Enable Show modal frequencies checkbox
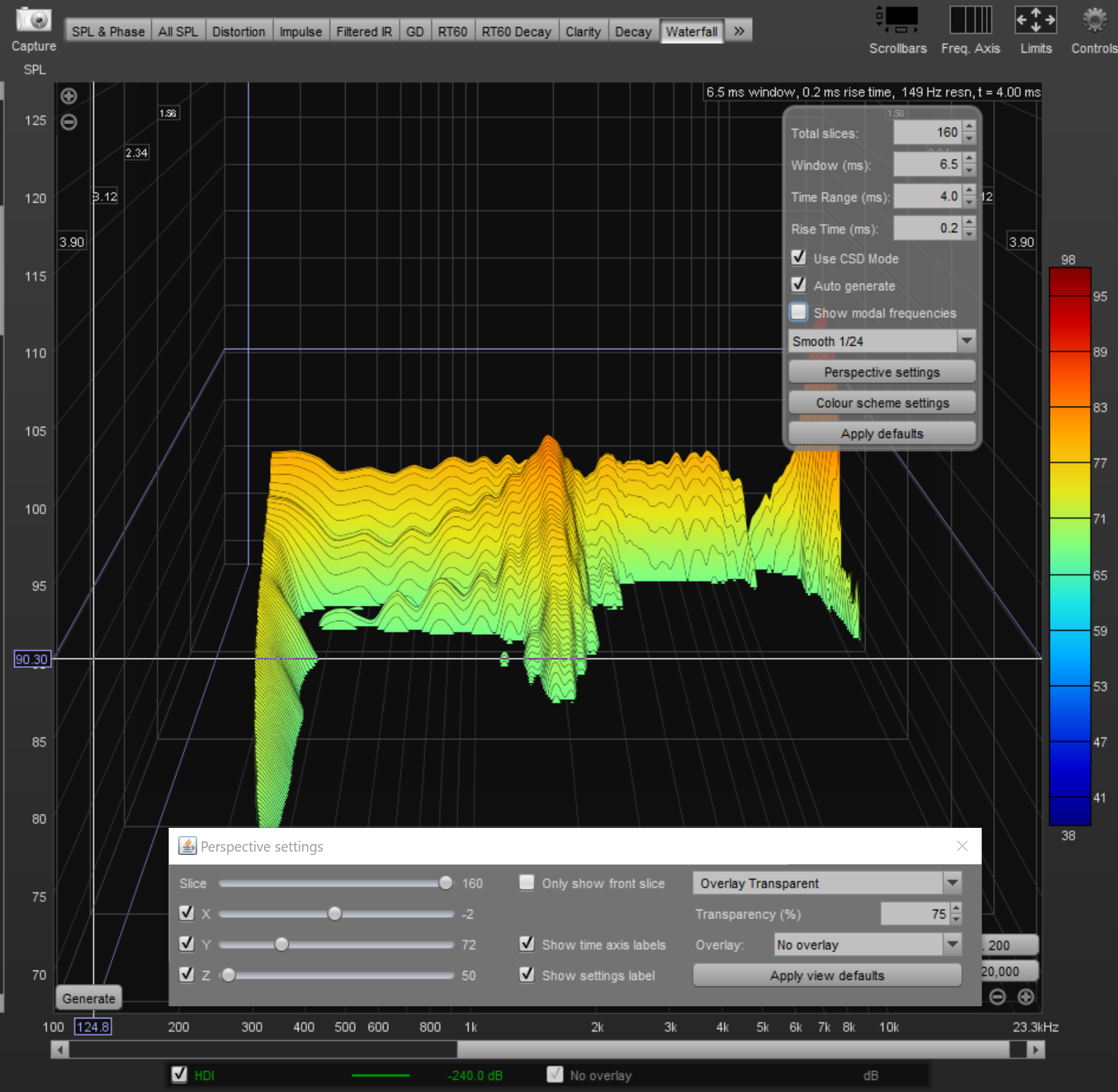 tap(799, 312)
